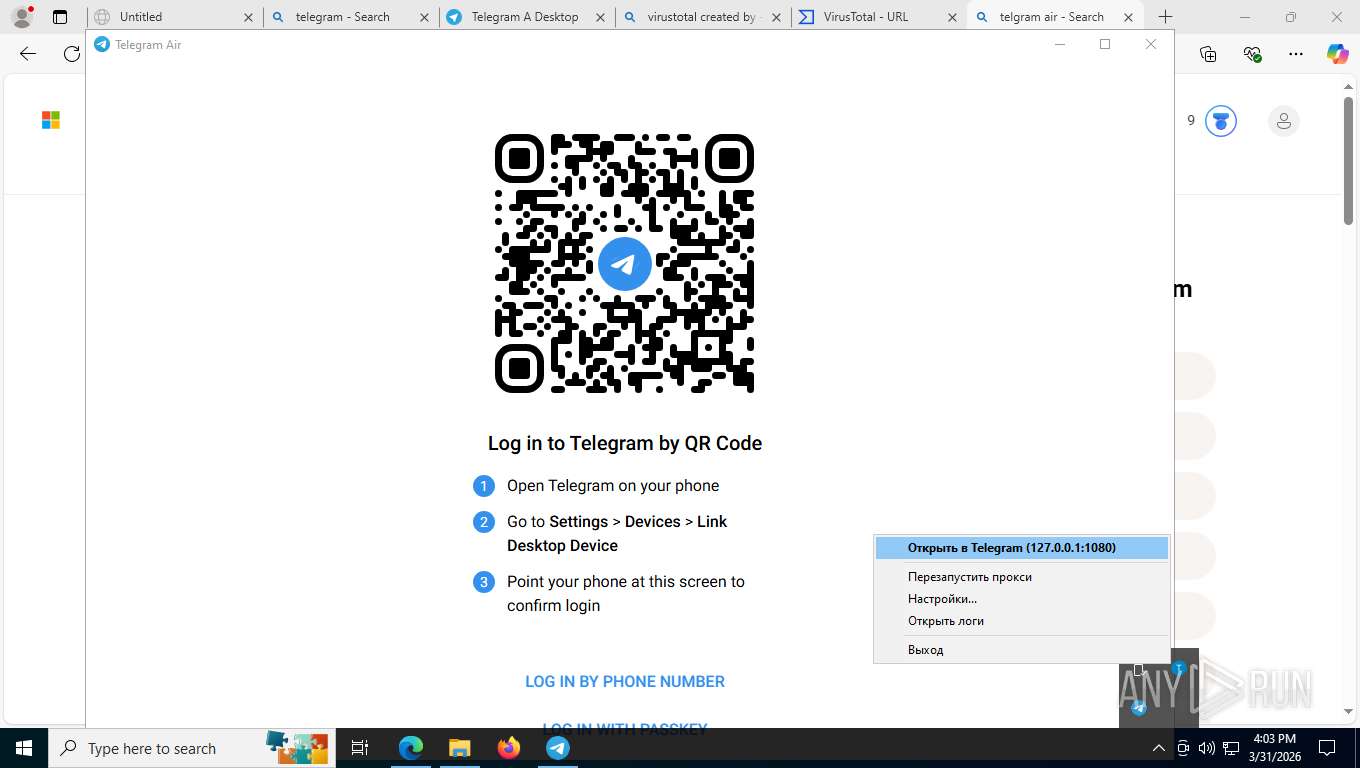Click the Microsoft logo on the page
The image size is (1360, 768).
pyautogui.click(x=51, y=120)
